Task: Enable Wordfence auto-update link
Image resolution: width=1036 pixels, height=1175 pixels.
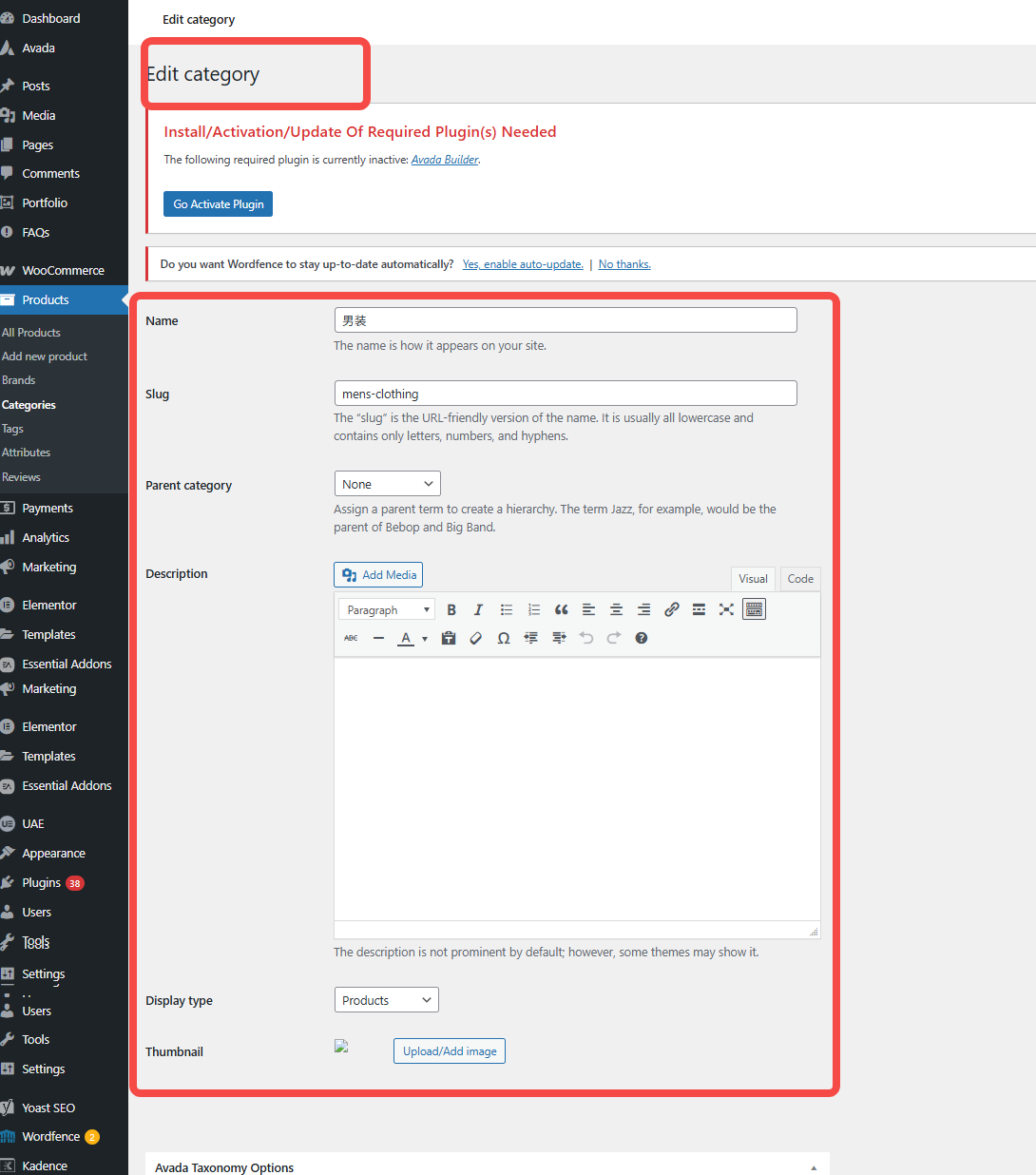Action: tap(523, 264)
